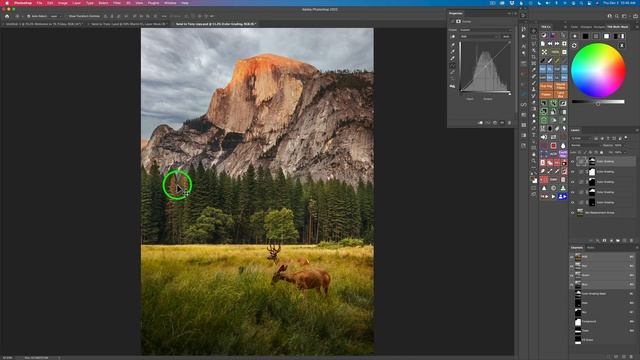The image size is (640, 360).
Task: Hide the topmost selected Color Grading layer
Action: coord(572,161)
